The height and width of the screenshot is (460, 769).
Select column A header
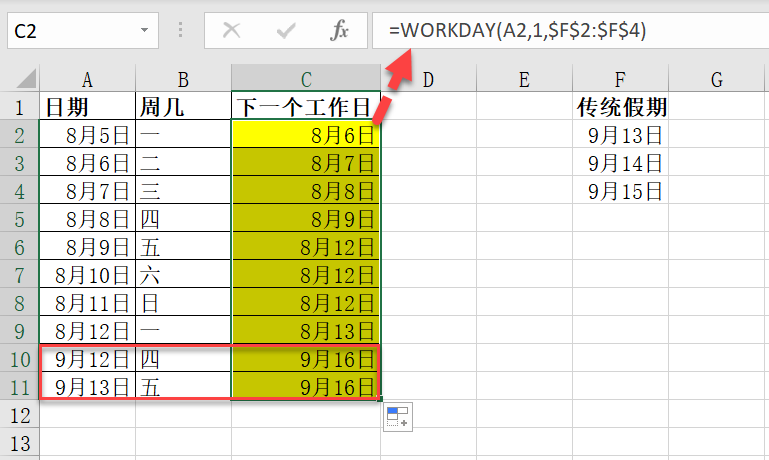88,80
